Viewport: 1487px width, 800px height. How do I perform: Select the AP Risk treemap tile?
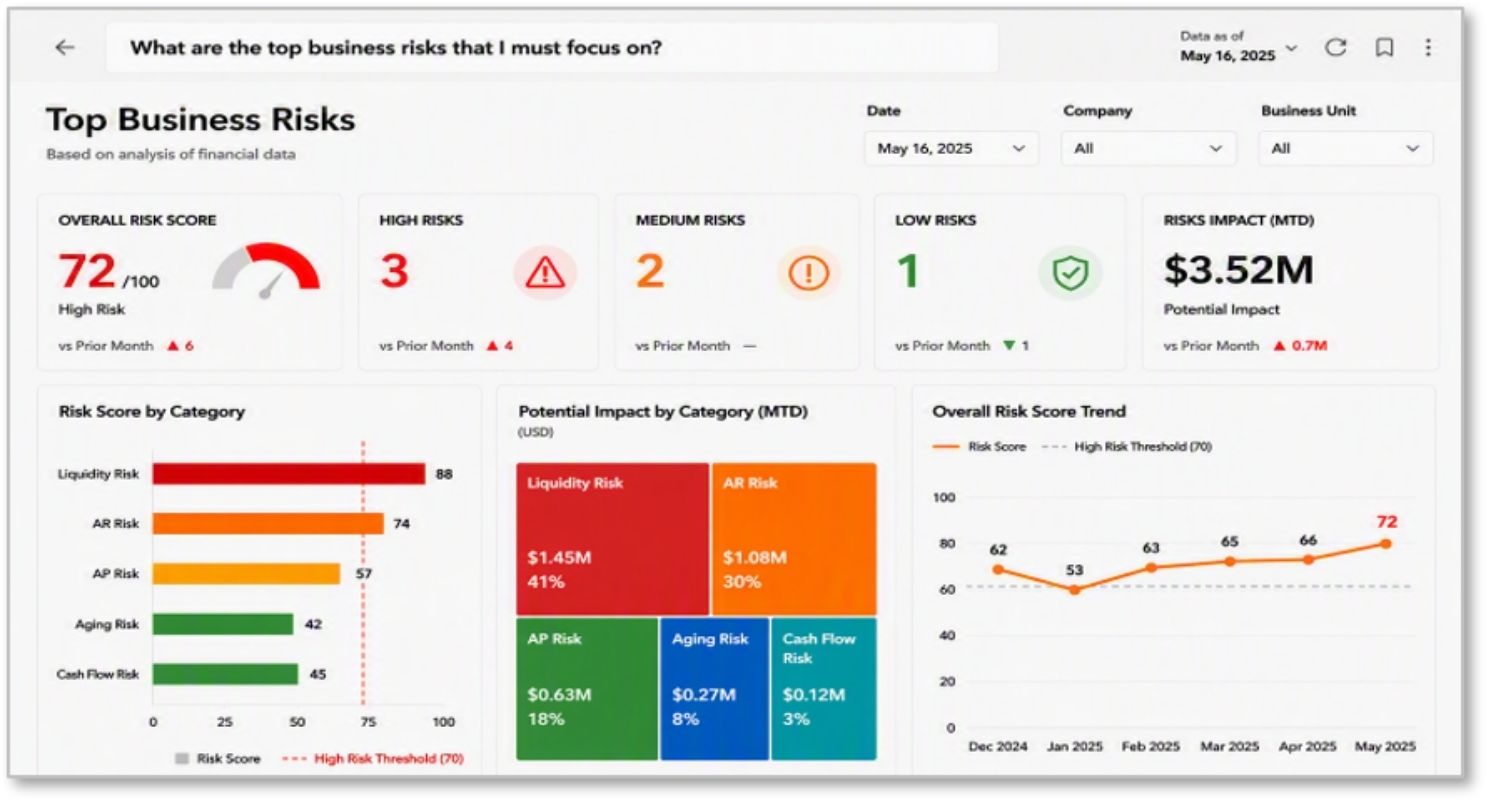[587, 689]
